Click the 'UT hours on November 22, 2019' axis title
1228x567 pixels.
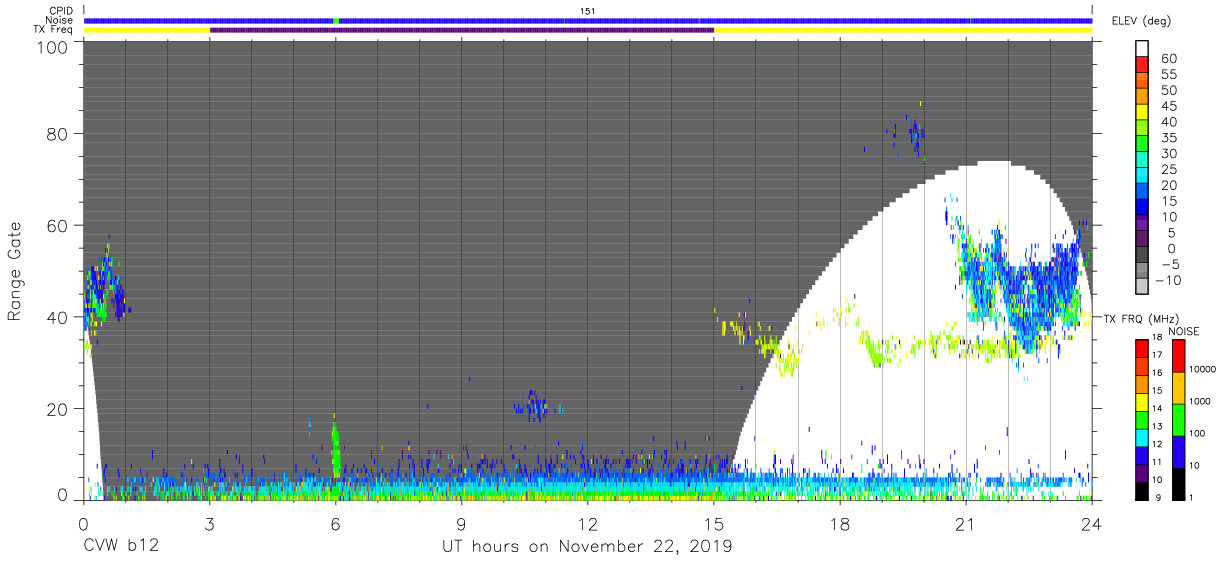tap(588, 547)
